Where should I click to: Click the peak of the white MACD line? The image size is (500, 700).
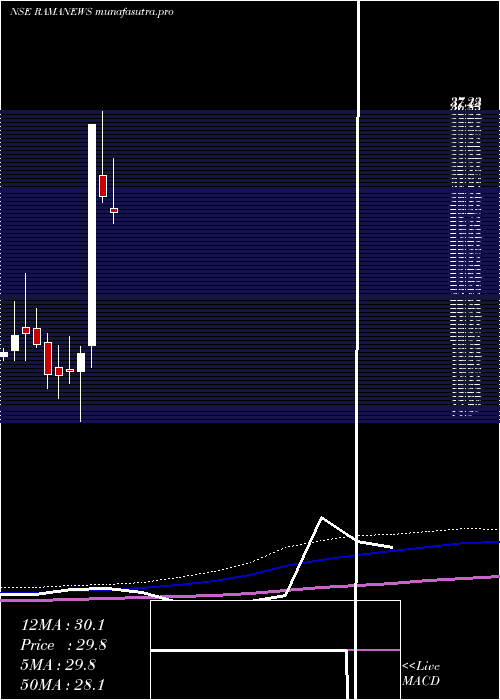pyautogui.click(x=321, y=518)
